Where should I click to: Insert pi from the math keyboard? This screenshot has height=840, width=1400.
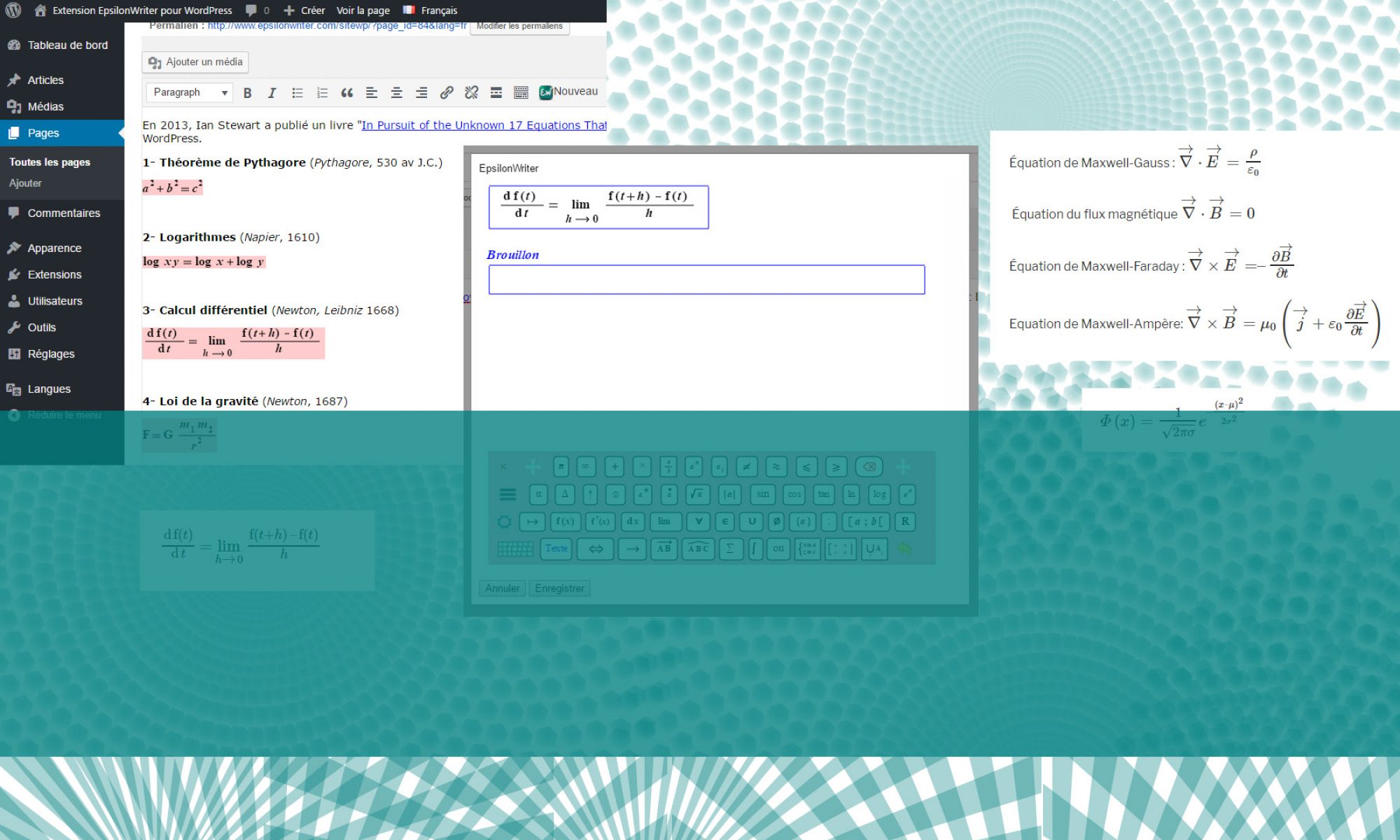[561, 467]
